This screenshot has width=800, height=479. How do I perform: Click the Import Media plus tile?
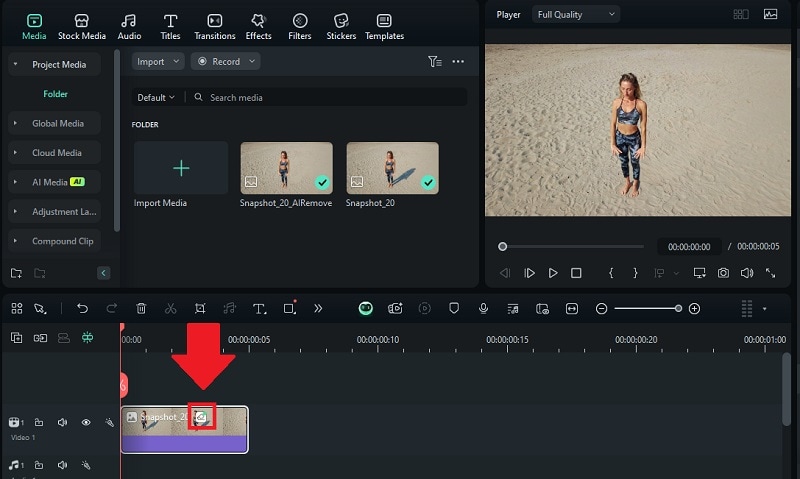181,168
